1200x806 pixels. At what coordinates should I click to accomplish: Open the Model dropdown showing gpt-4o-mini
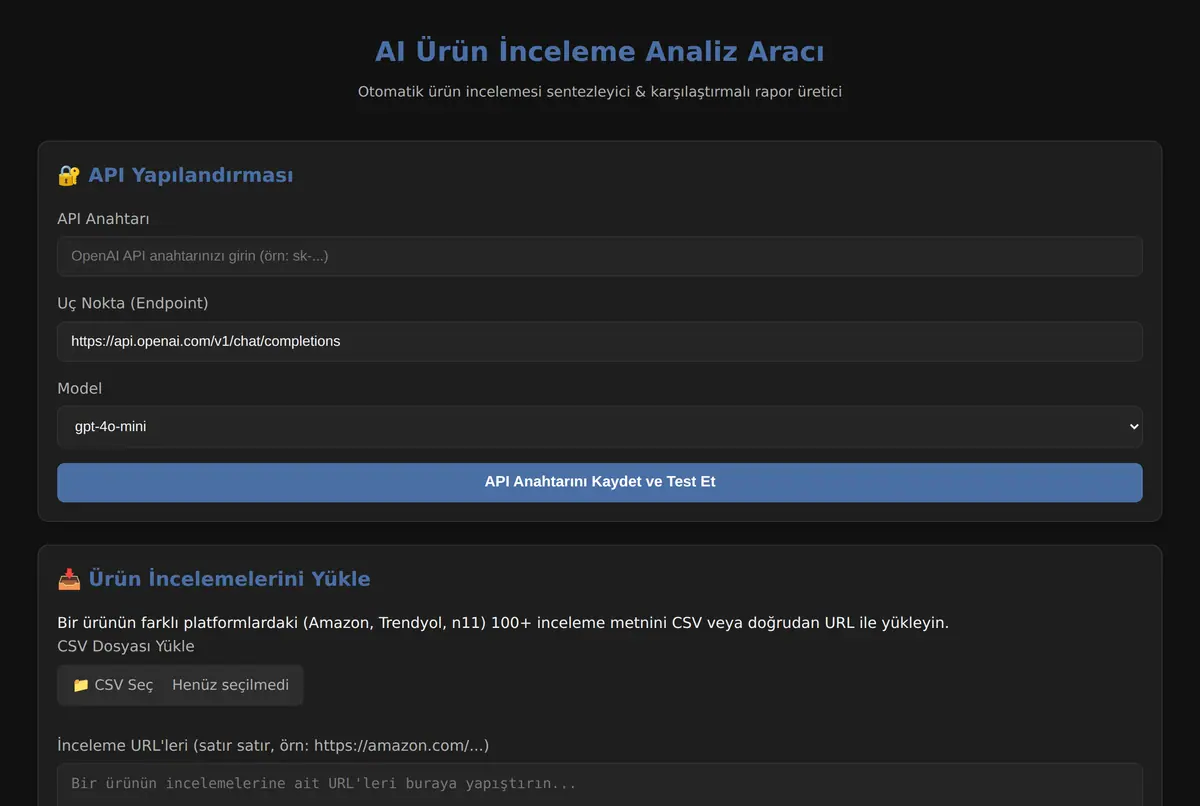point(600,426)
